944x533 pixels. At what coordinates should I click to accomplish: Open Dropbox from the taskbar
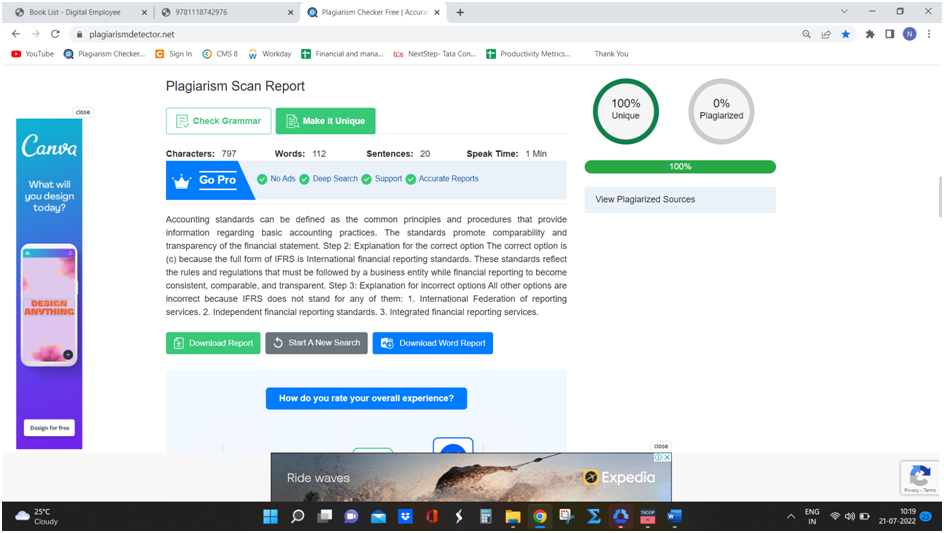pyautogui.click(x=405, y=516)
